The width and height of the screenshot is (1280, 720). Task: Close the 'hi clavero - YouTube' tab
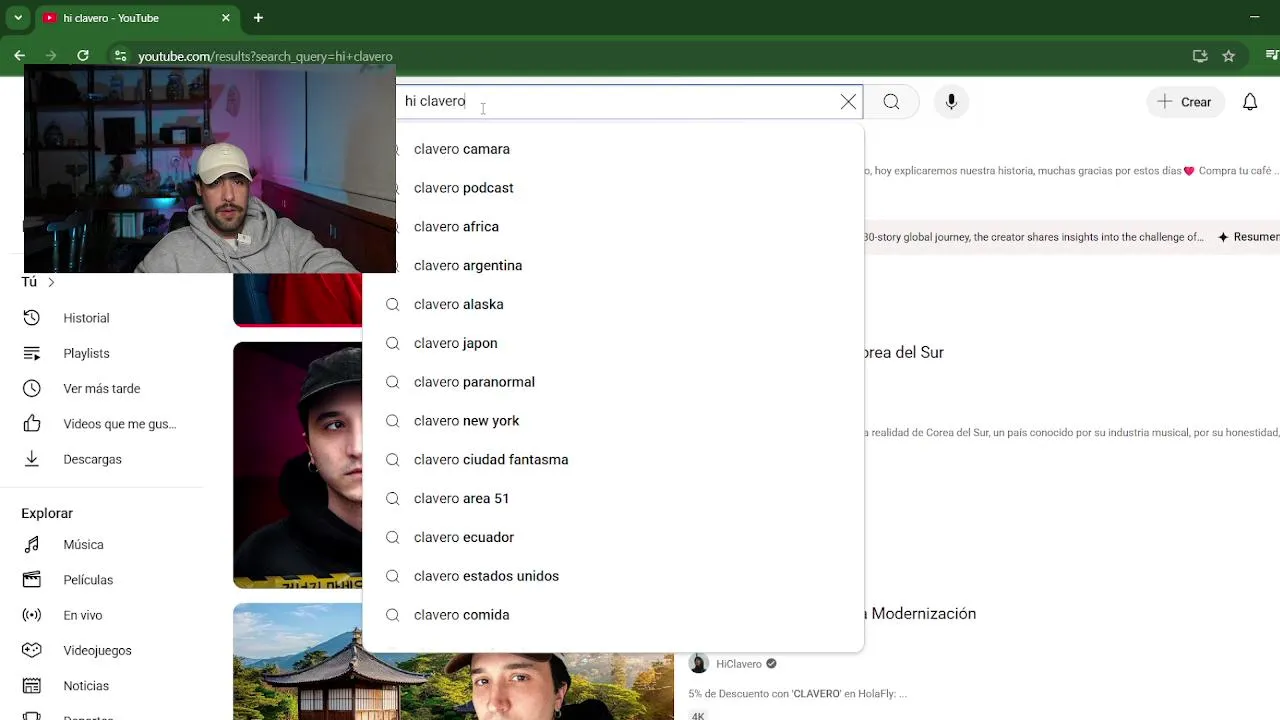pyautogui.click(x=226, y=18)
